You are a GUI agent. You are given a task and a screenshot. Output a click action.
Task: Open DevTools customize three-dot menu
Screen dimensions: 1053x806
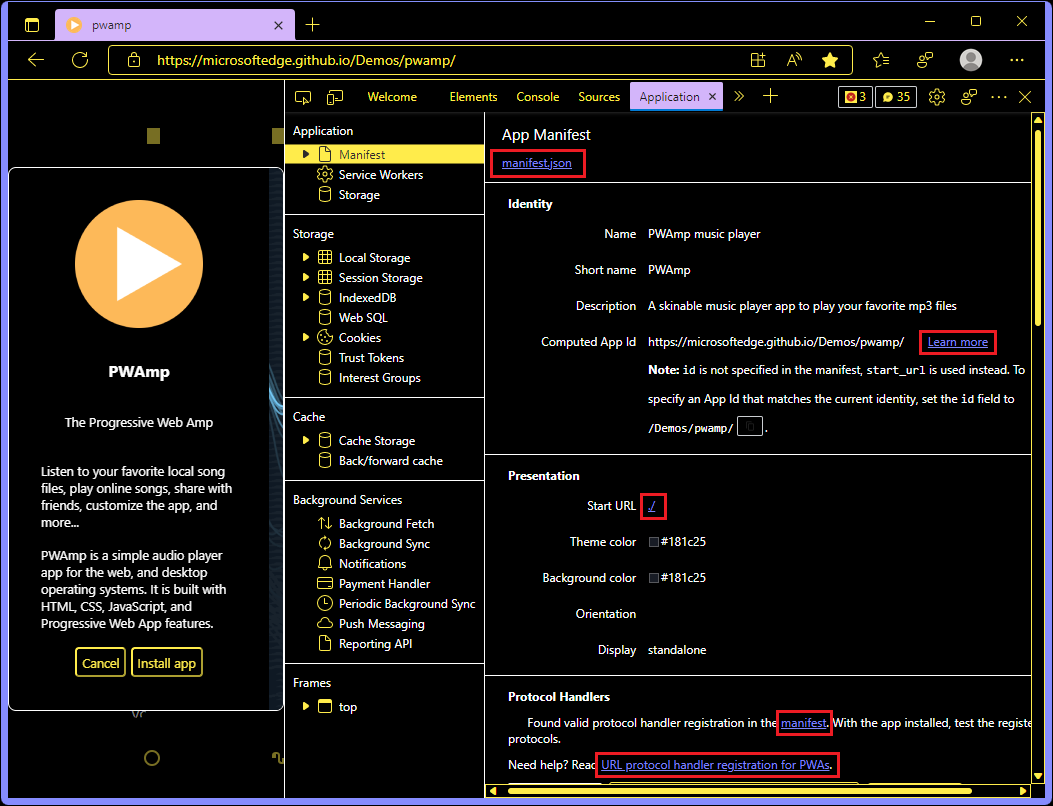click(x=999, y=97)
